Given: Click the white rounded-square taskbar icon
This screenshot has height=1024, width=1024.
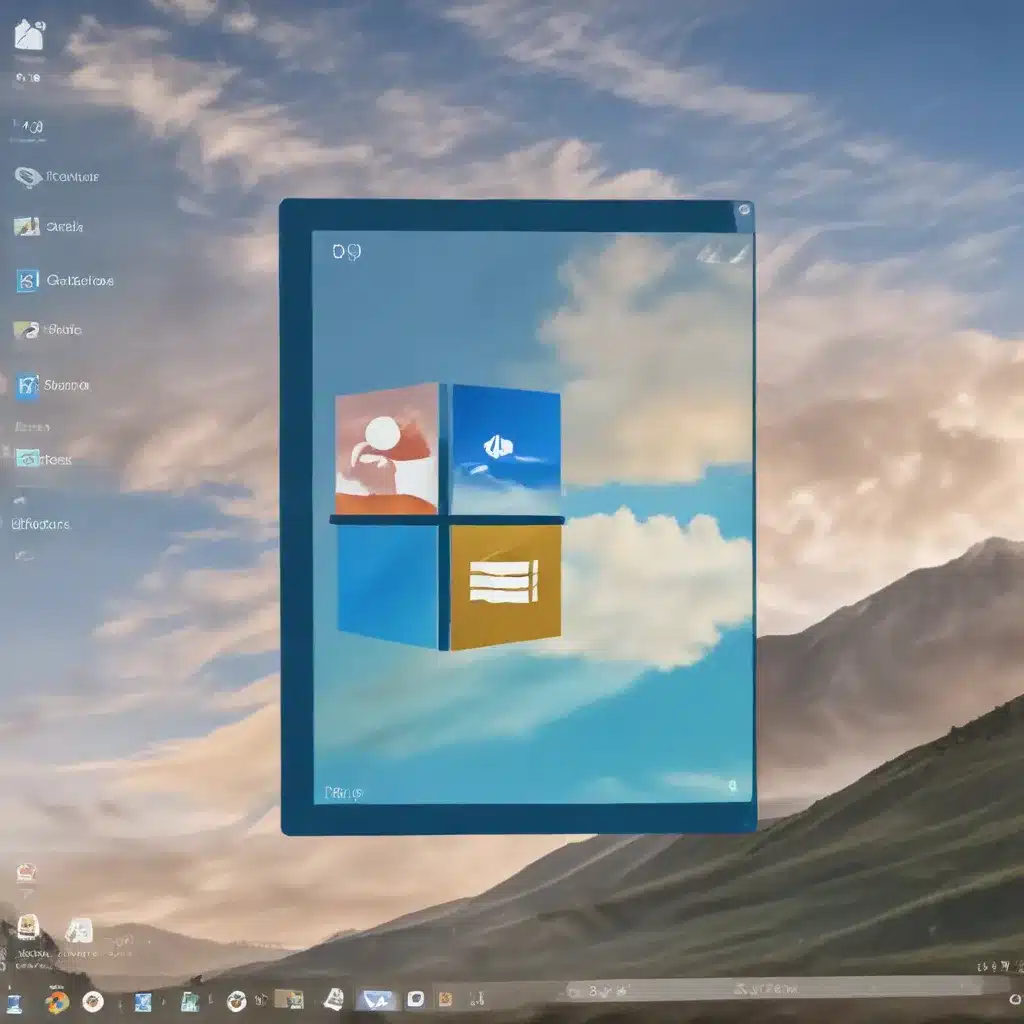Looking at the screenshot, I should point(415,999).
